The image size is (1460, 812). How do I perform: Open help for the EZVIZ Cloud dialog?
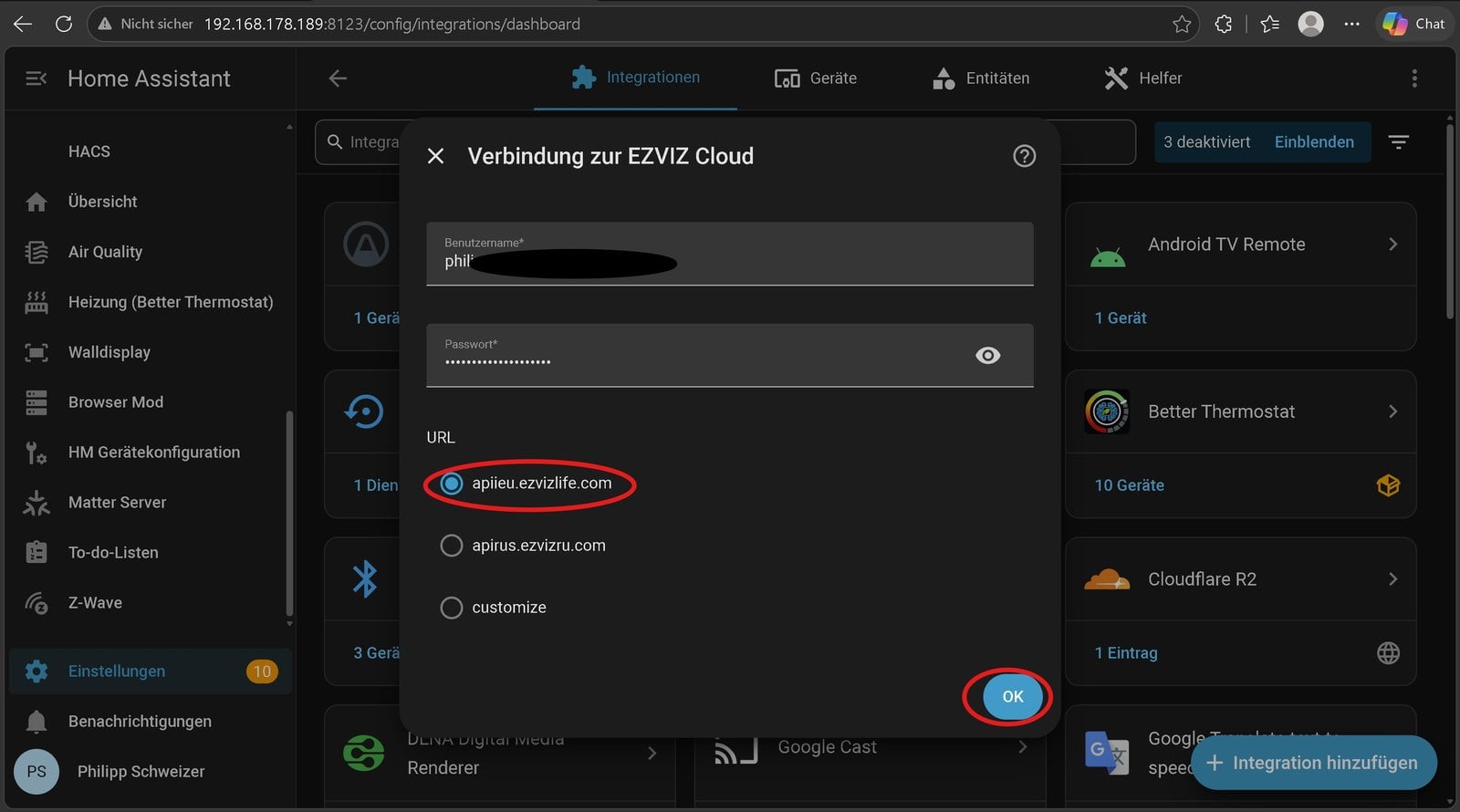coord(1025,156)
